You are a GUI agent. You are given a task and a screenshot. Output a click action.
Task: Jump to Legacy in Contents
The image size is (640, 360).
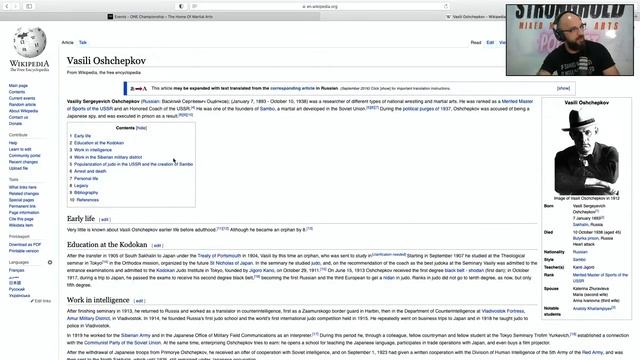click(x=81, y=185)
